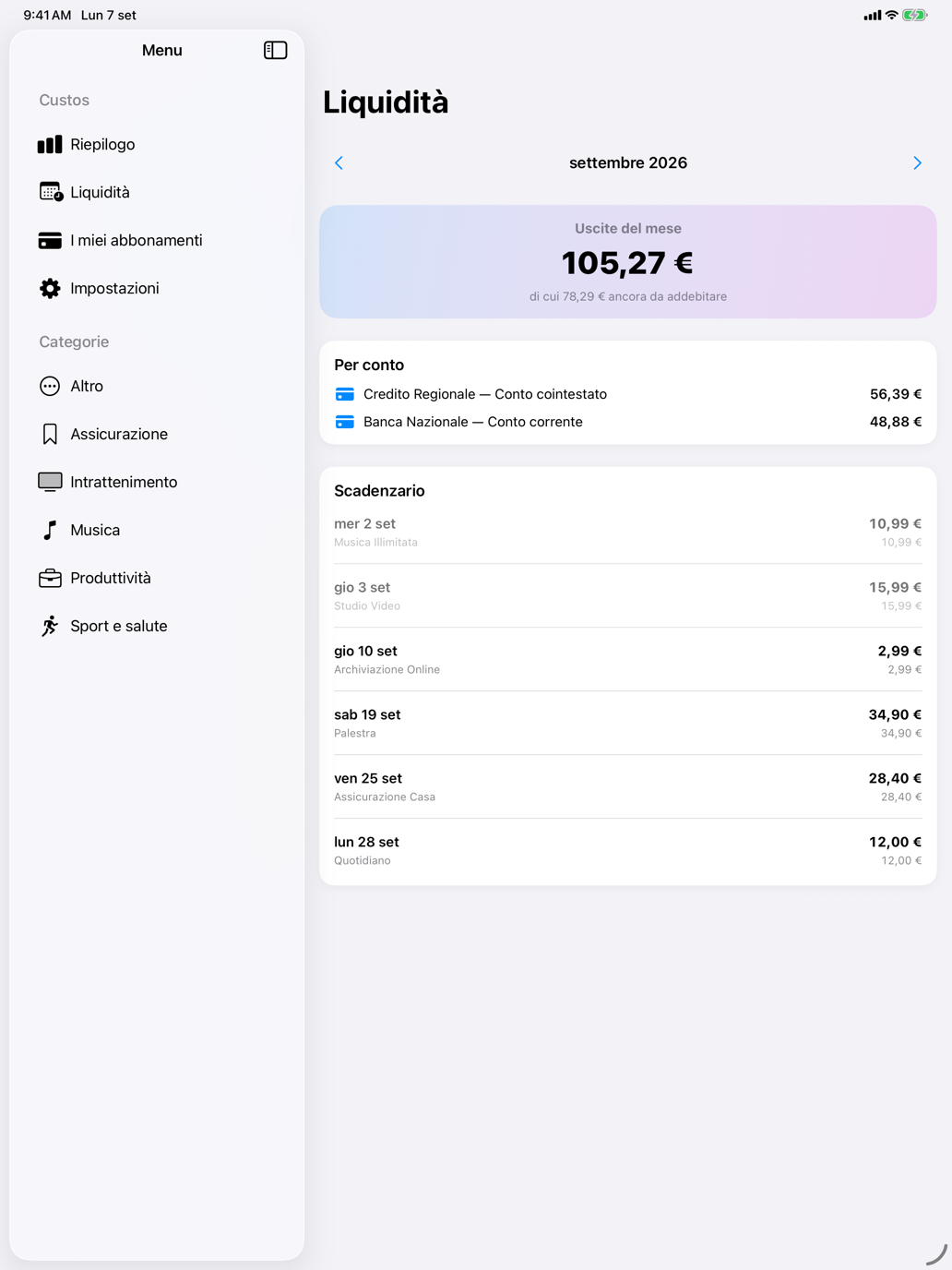Open the gio 3 set entry

627,596
